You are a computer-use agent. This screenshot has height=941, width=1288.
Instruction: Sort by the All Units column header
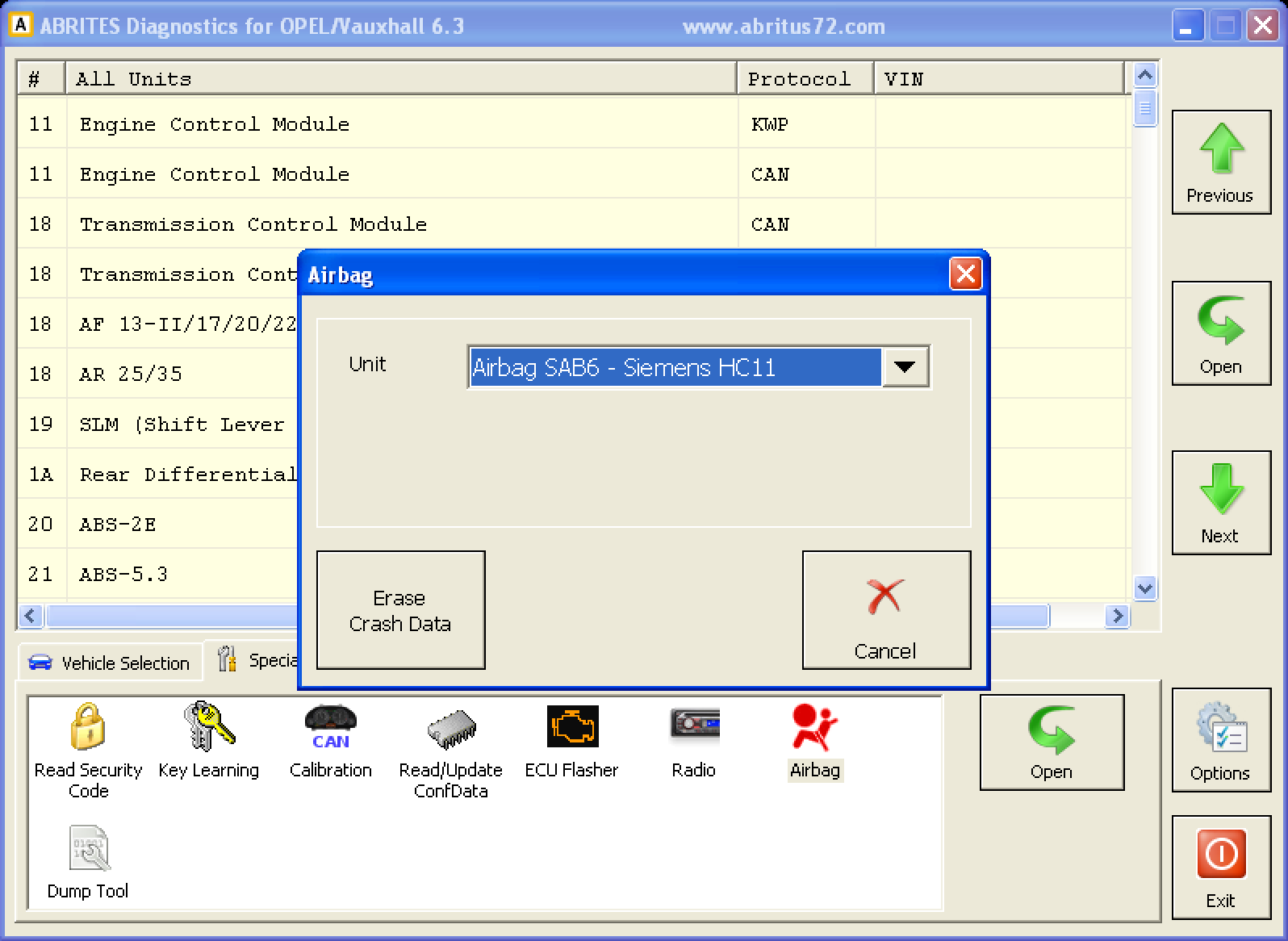pos(400,79)
